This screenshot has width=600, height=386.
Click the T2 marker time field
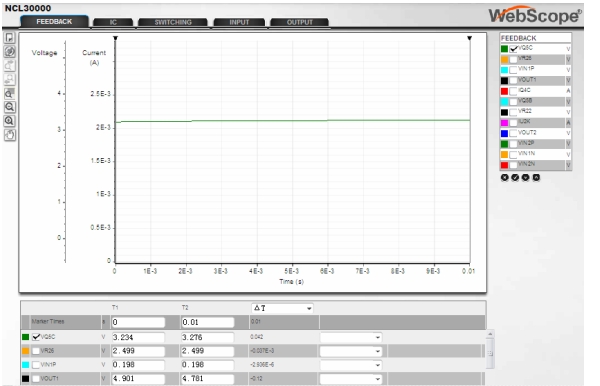point(207,322)
